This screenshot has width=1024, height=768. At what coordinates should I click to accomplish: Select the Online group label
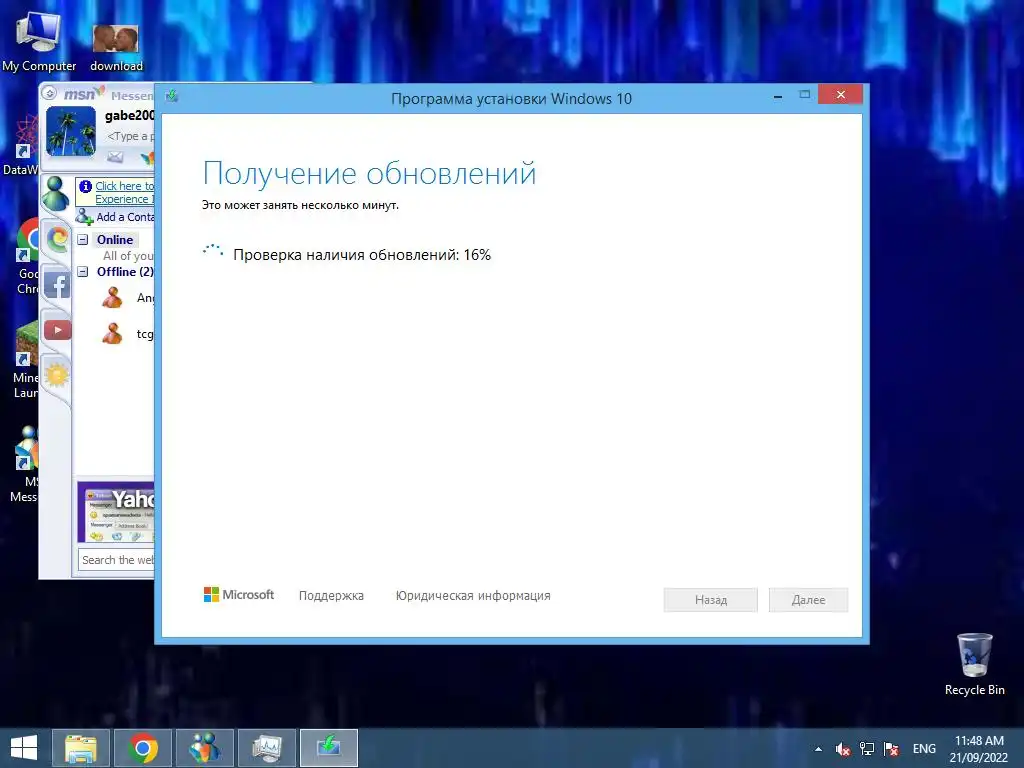coord(115,240)
